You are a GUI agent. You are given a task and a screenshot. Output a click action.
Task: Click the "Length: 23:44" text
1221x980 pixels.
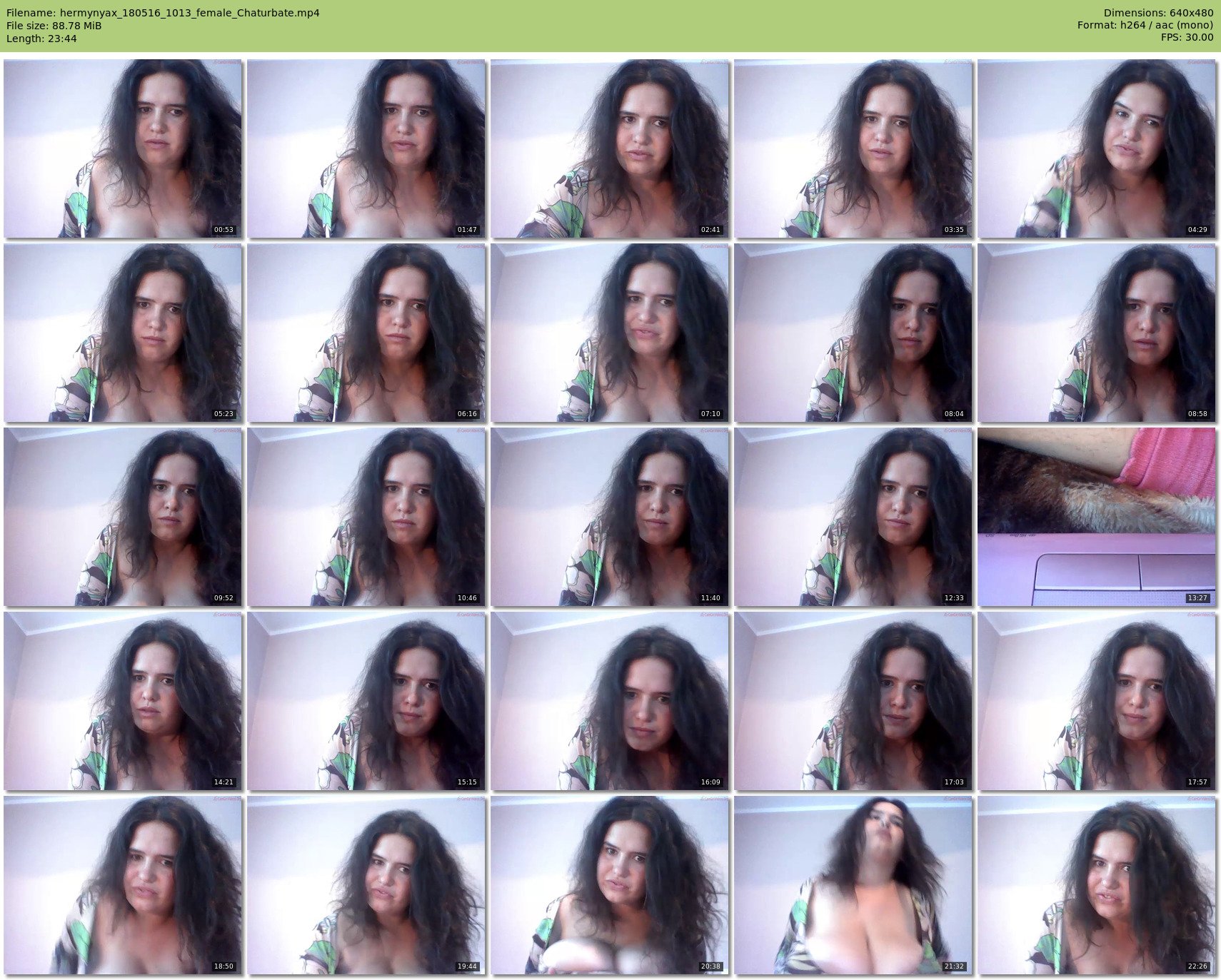click(x=41, y=39)
